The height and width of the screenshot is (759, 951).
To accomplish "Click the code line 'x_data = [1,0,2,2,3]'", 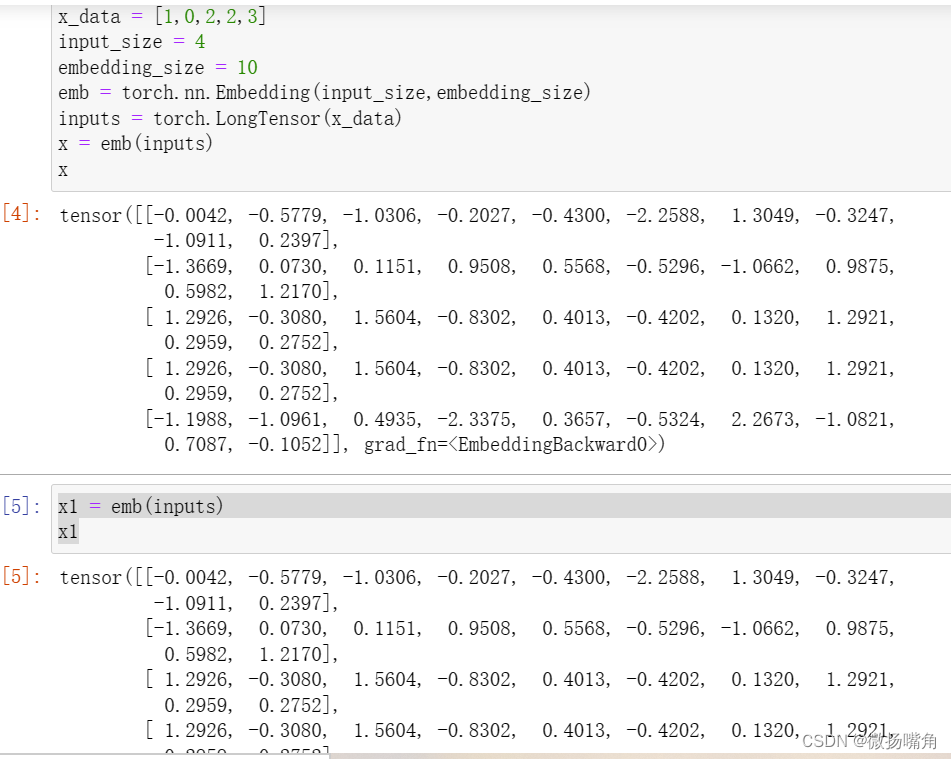I will pyautogui.click(x=162, y=16).
